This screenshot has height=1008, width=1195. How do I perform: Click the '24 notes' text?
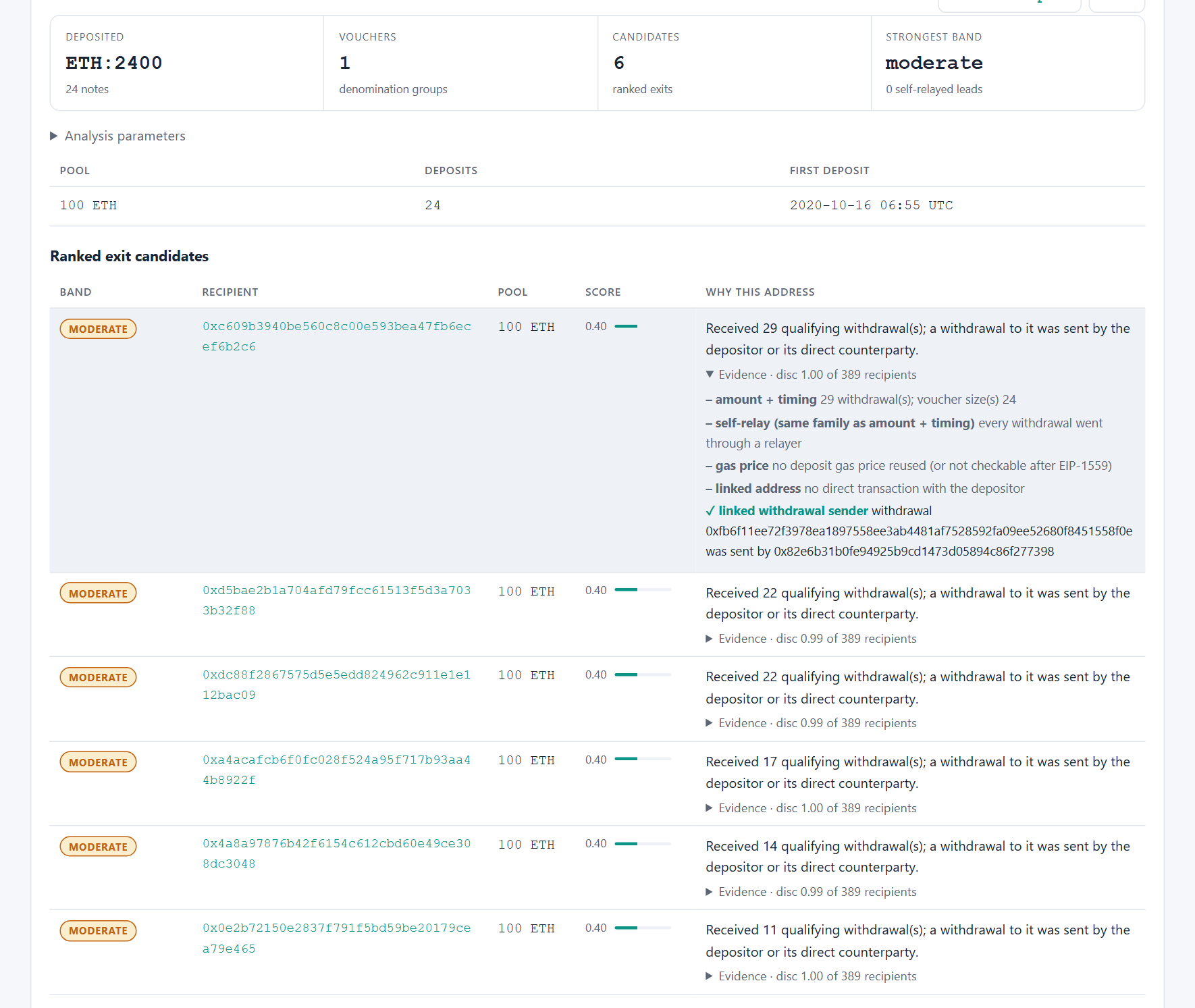point(87,89)
